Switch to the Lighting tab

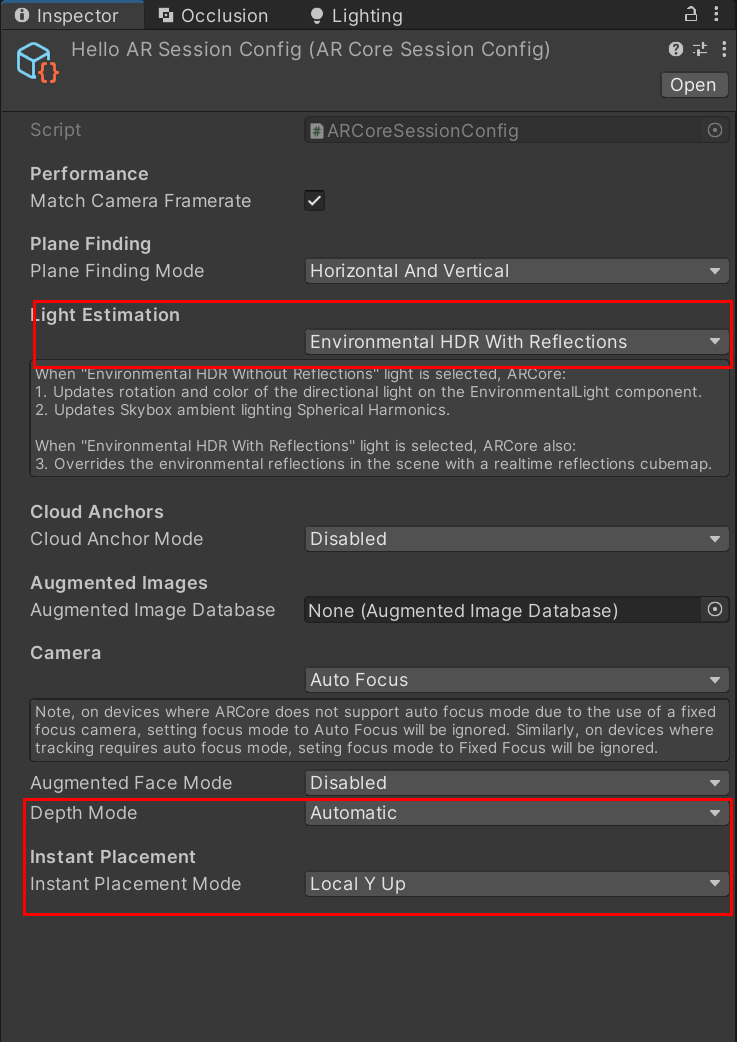(x=356, y=15)
